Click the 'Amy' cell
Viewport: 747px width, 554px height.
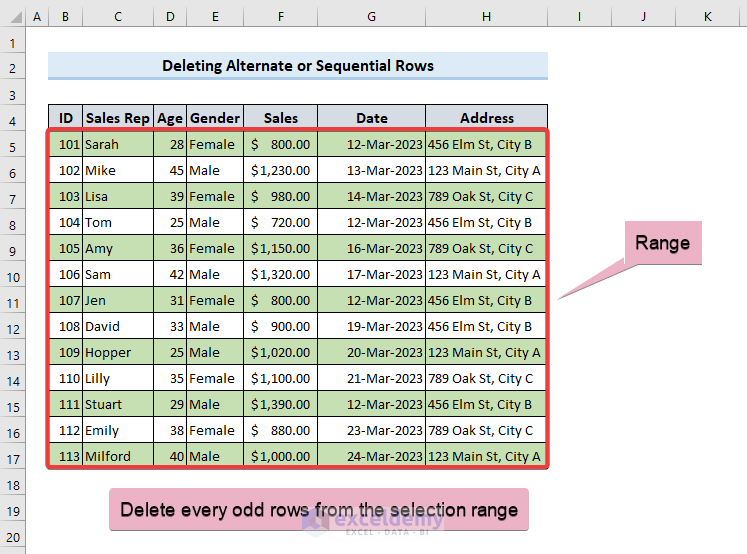(x=118, y=248)
